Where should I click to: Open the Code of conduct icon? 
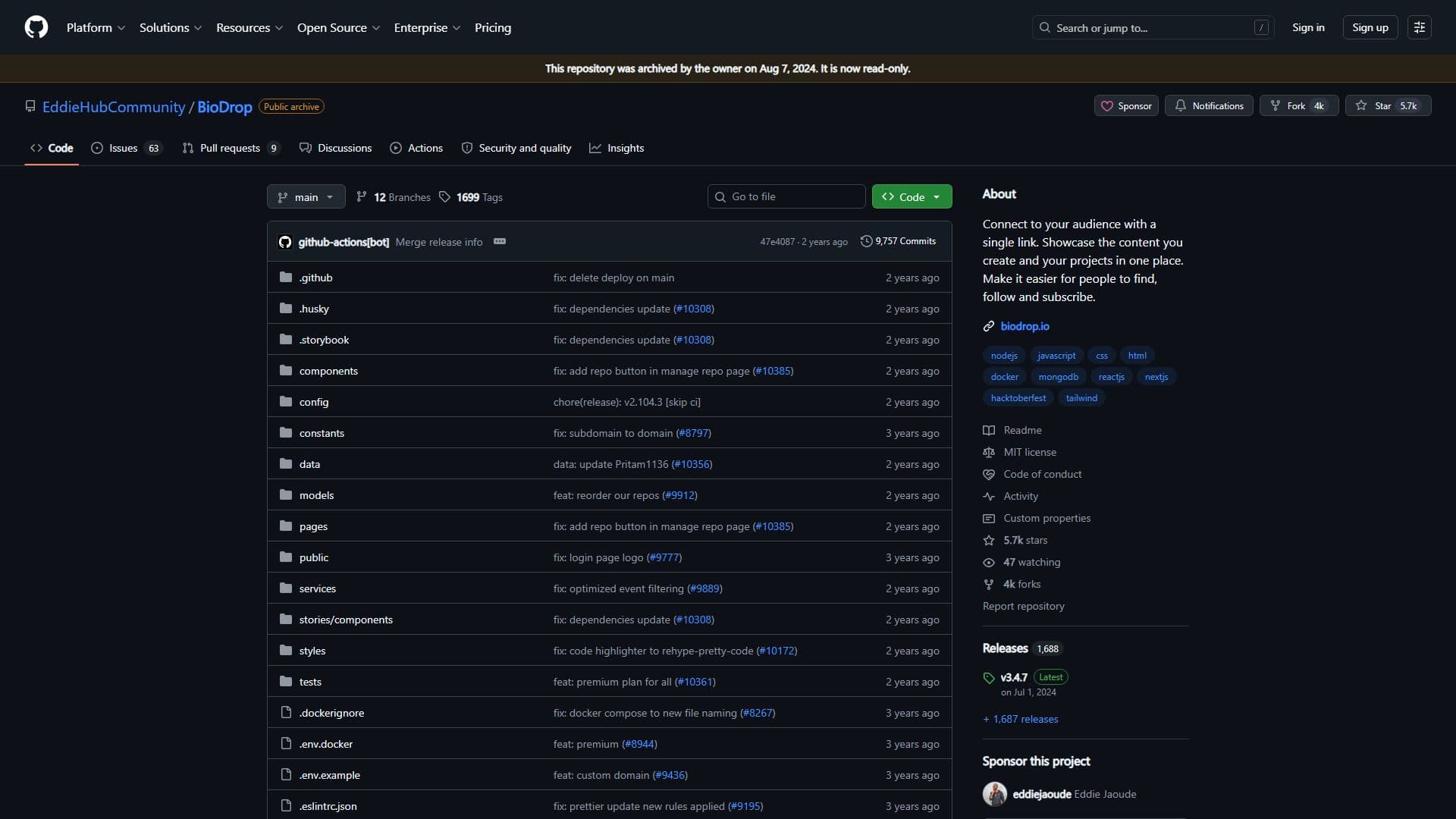989,474
